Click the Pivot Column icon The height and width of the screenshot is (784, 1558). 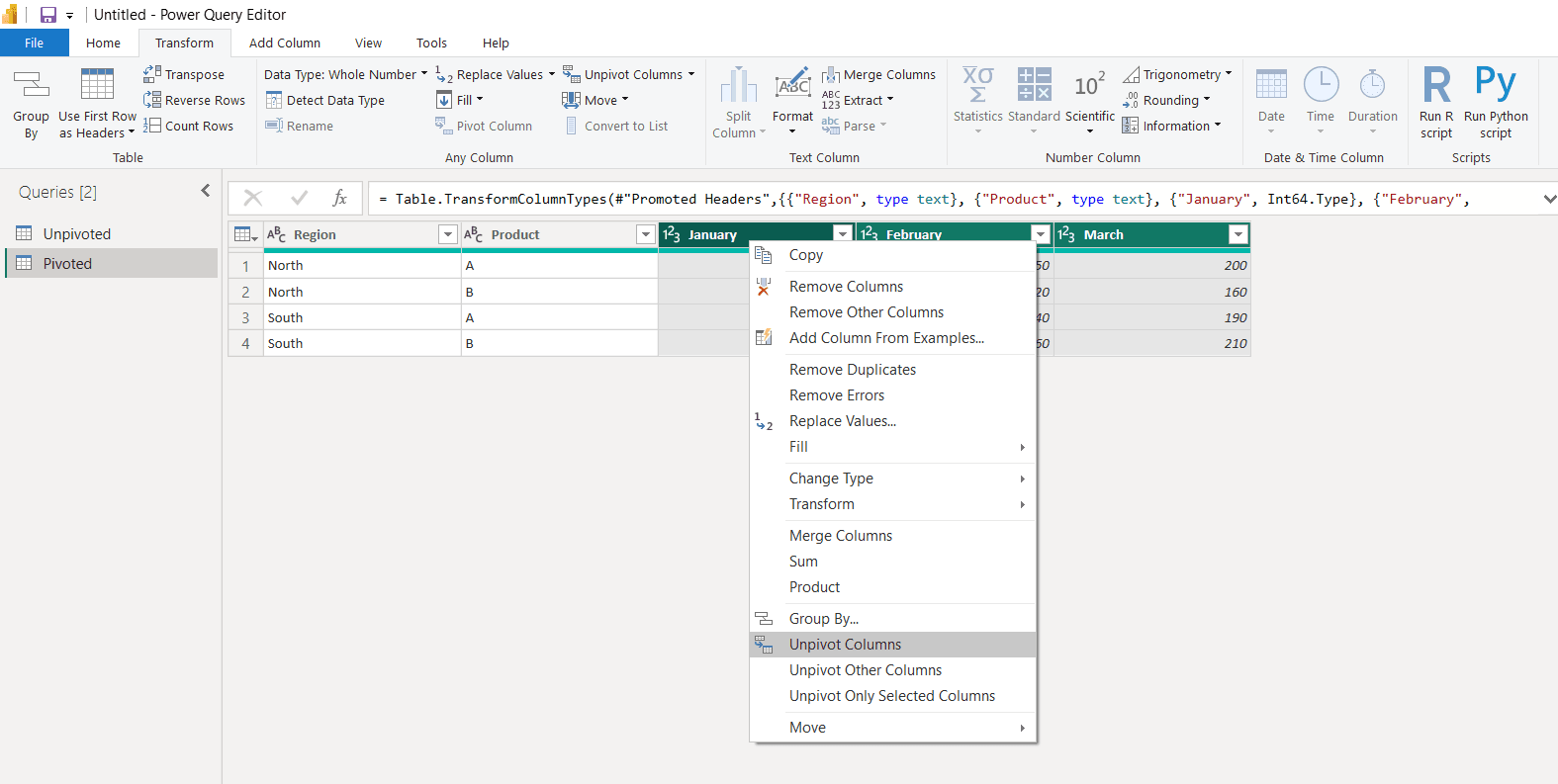point(444,126)
